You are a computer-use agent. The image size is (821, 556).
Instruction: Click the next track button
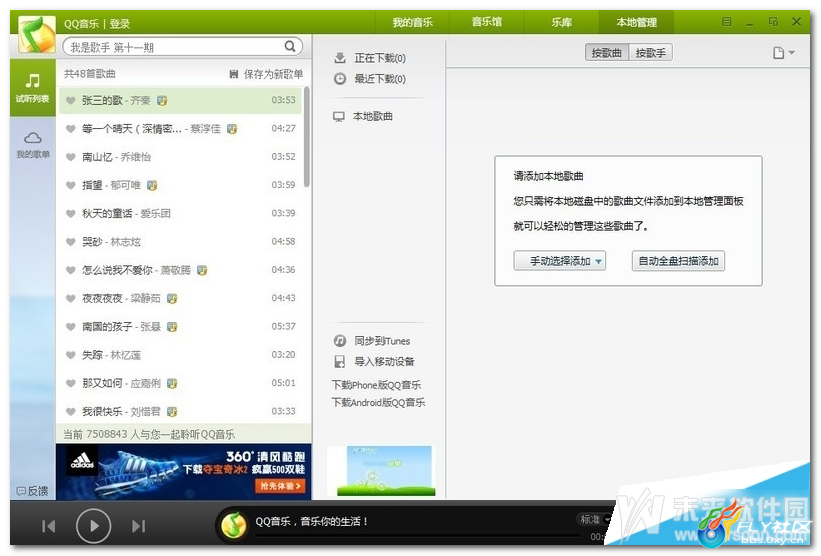point(139,526)
